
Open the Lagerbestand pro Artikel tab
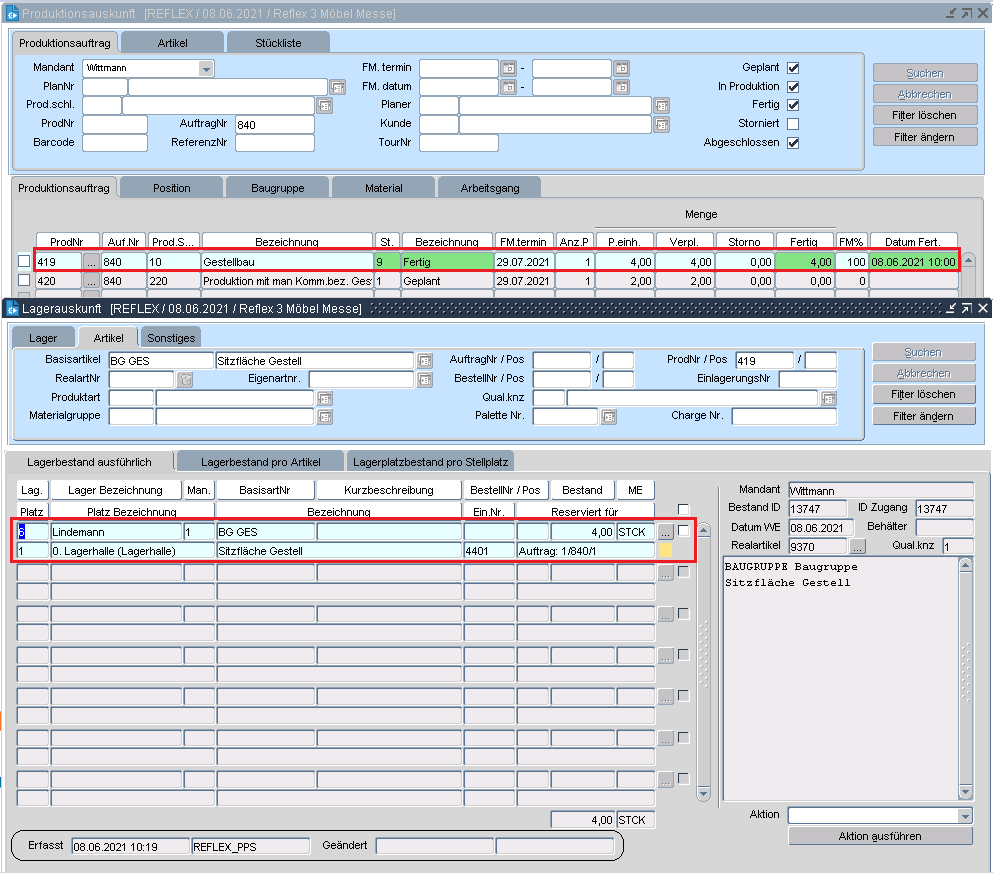260,462
